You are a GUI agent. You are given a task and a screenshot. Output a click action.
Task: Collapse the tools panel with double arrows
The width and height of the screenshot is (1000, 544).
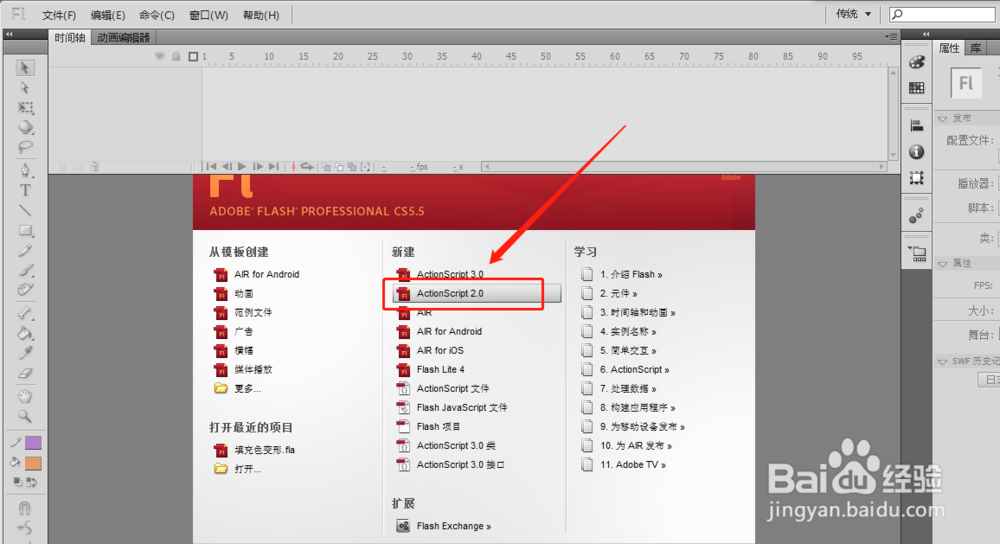(x=9, y=34)
